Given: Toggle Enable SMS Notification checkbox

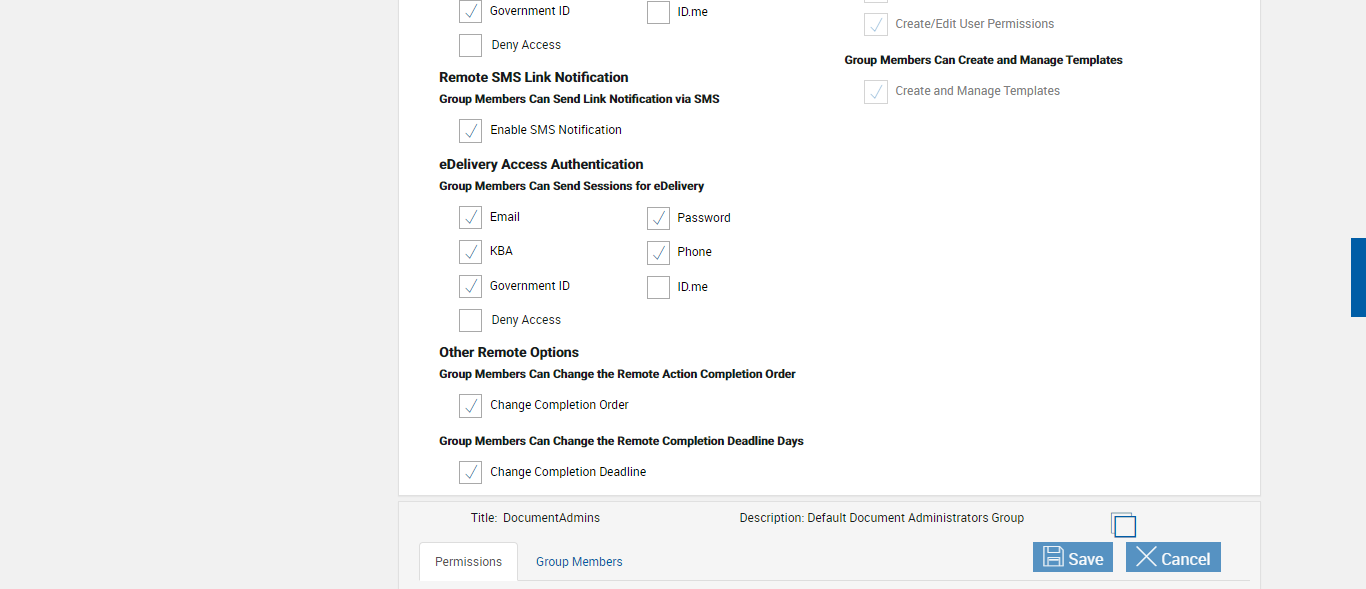Looking at the screenshot, I should (x=470, y=131).
